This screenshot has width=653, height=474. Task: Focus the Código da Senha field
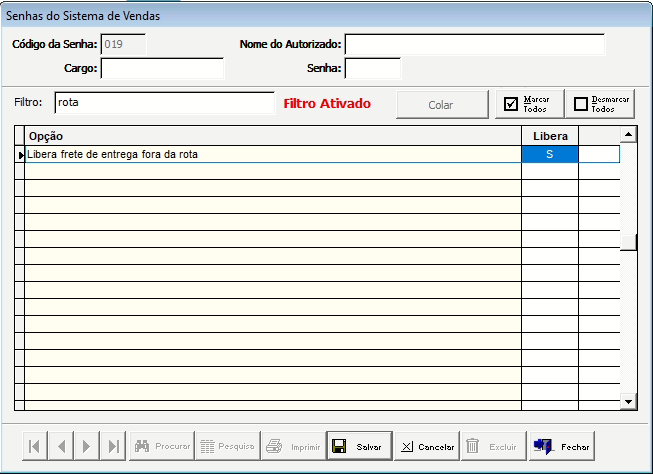(123, 44)
